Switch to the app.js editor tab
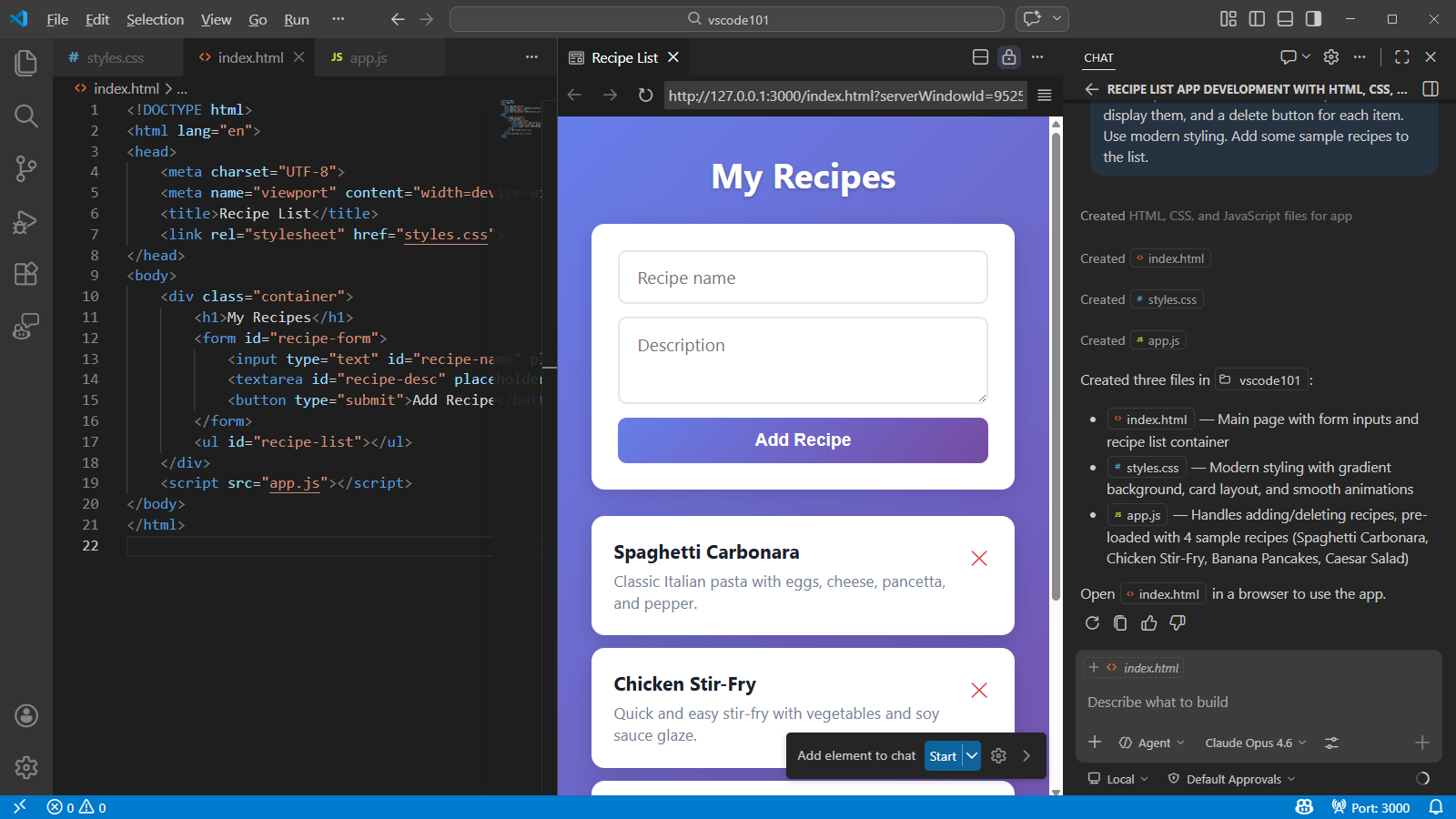 tap(368, 56)
